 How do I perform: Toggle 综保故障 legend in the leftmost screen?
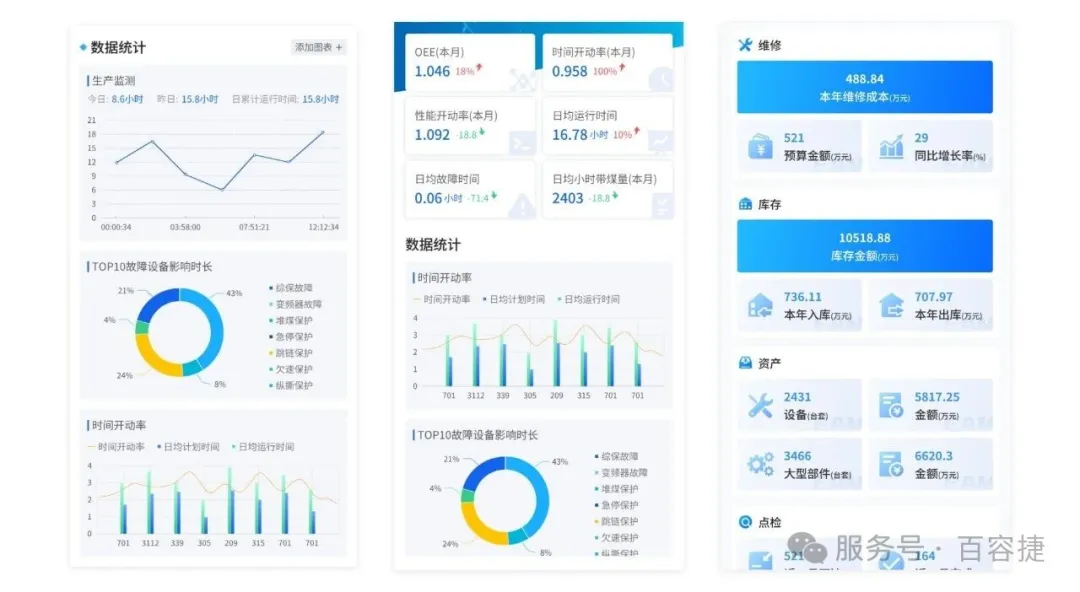coord(294,288)
